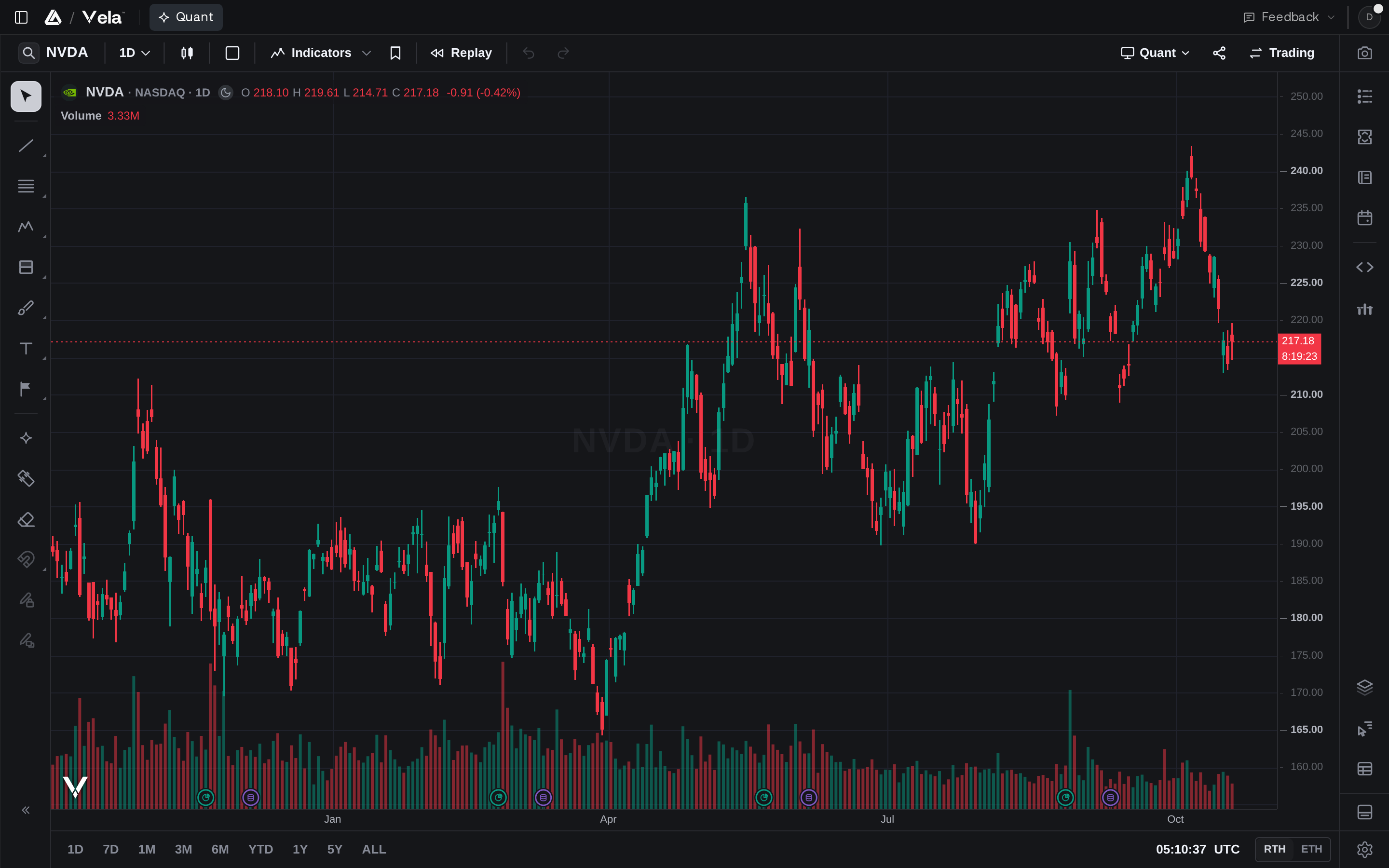Select the eraser tool
Screen dimensions: 1389x868
(26, 519)
